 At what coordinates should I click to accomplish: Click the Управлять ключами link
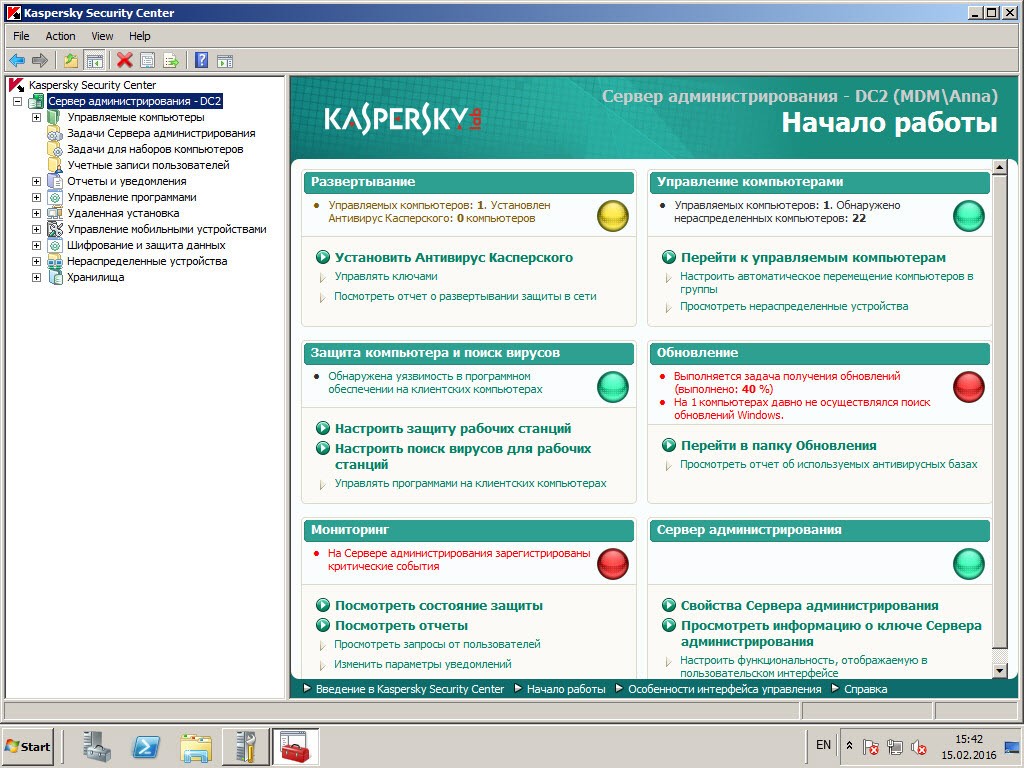[x=386, y=276]
